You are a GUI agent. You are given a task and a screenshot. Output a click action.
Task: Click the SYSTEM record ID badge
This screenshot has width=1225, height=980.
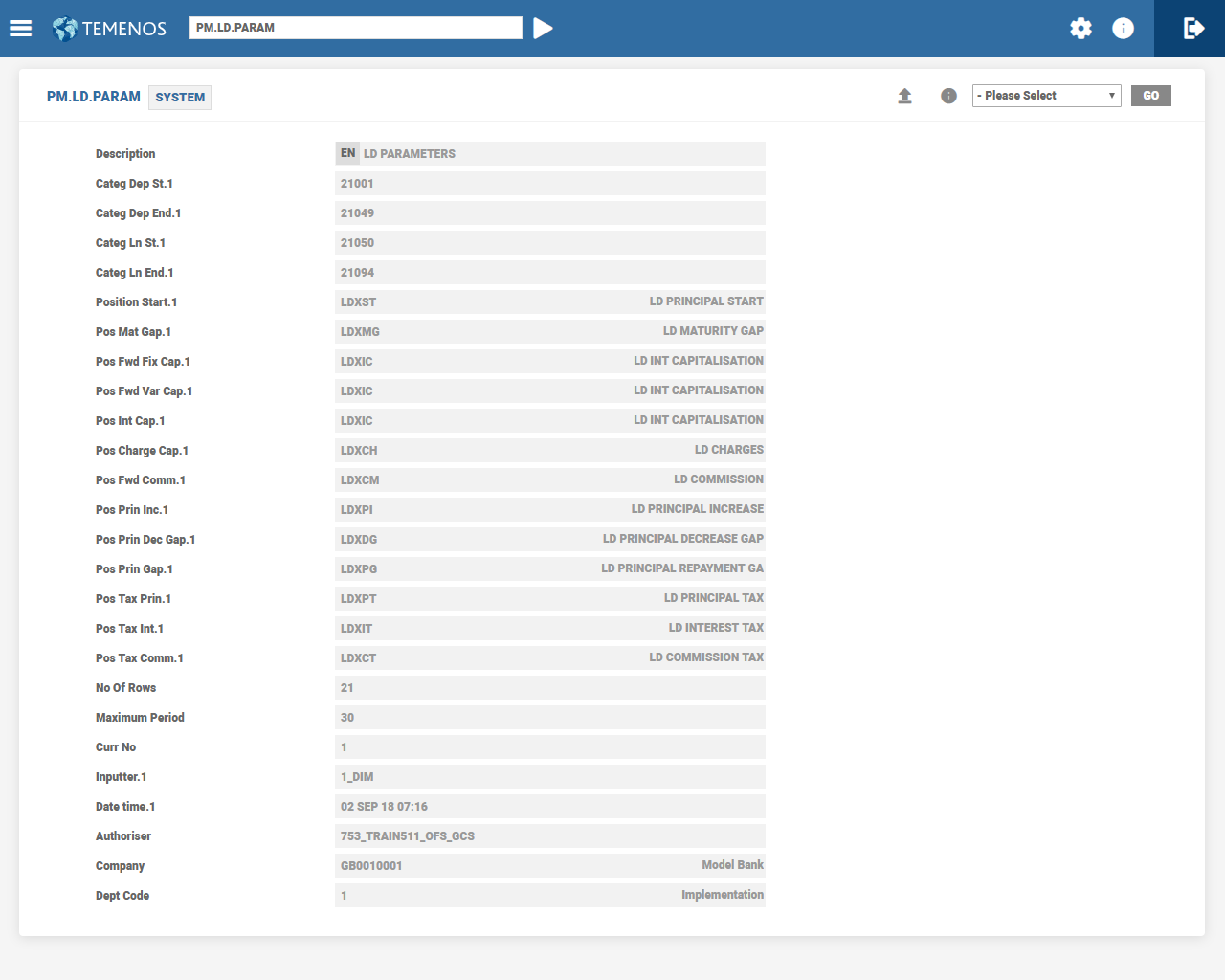[180, 98]
